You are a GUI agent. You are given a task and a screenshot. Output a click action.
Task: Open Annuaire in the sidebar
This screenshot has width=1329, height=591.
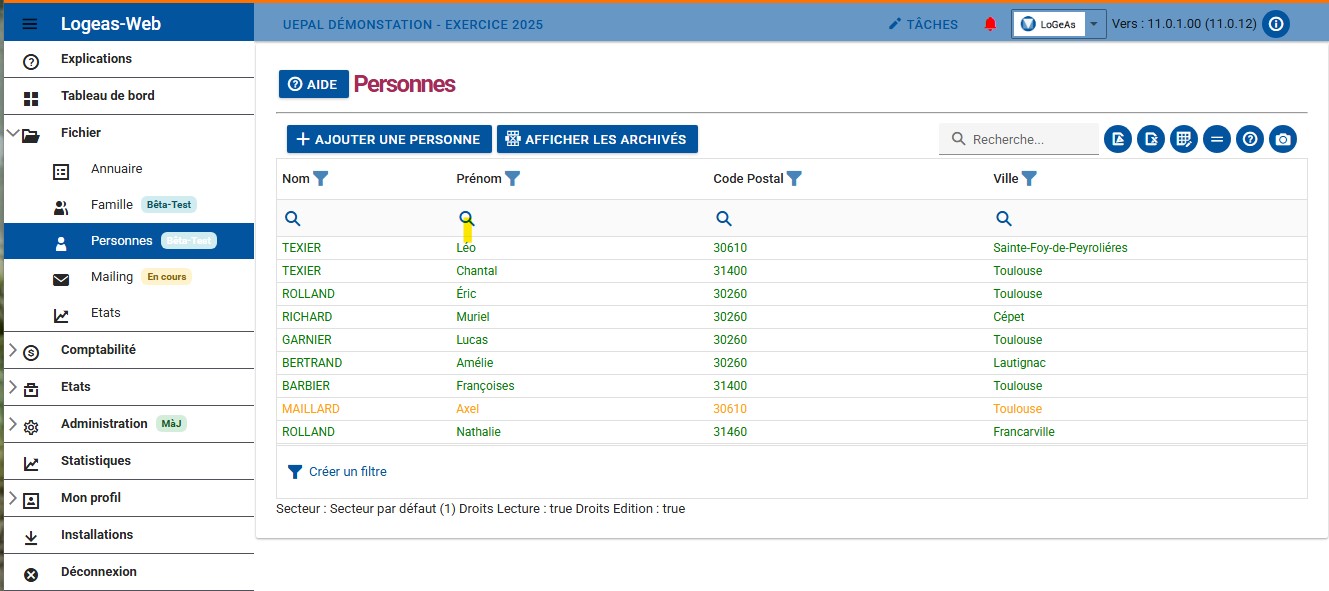[x=116, y=169]
